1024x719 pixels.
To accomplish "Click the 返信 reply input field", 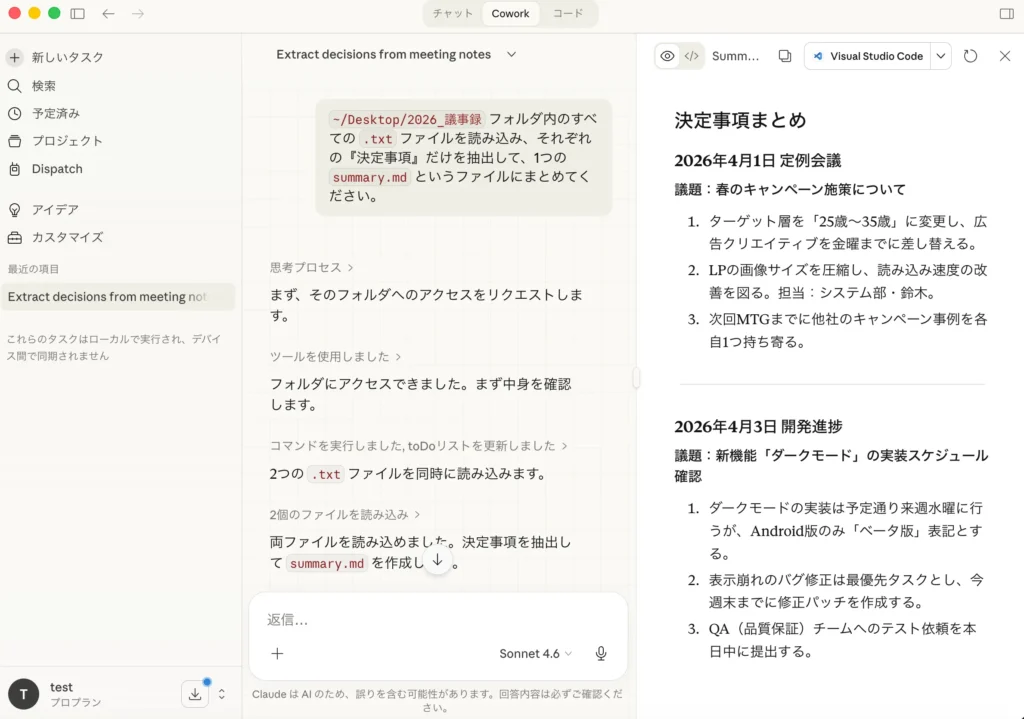I will 400,620.
